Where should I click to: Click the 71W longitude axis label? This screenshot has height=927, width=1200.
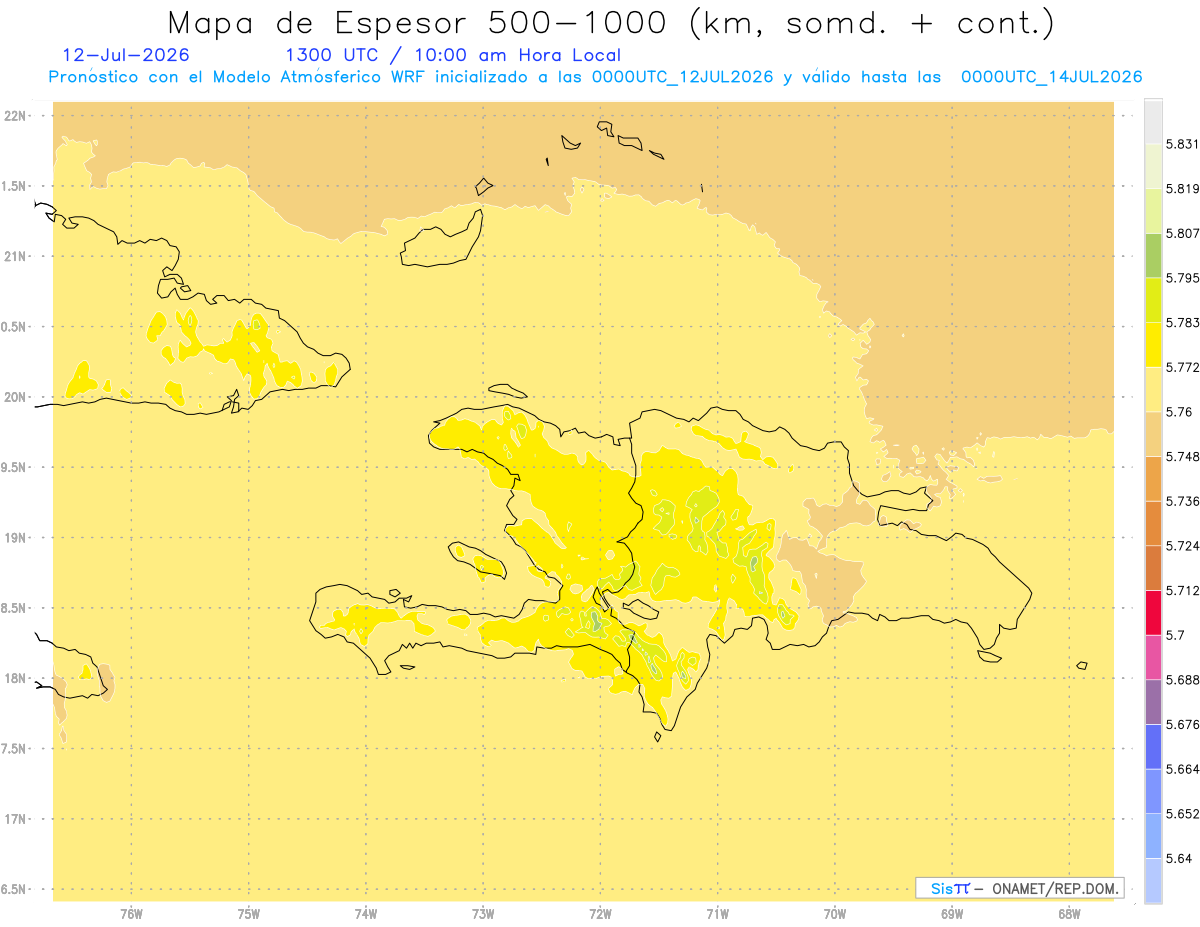[x=717, y=914]
